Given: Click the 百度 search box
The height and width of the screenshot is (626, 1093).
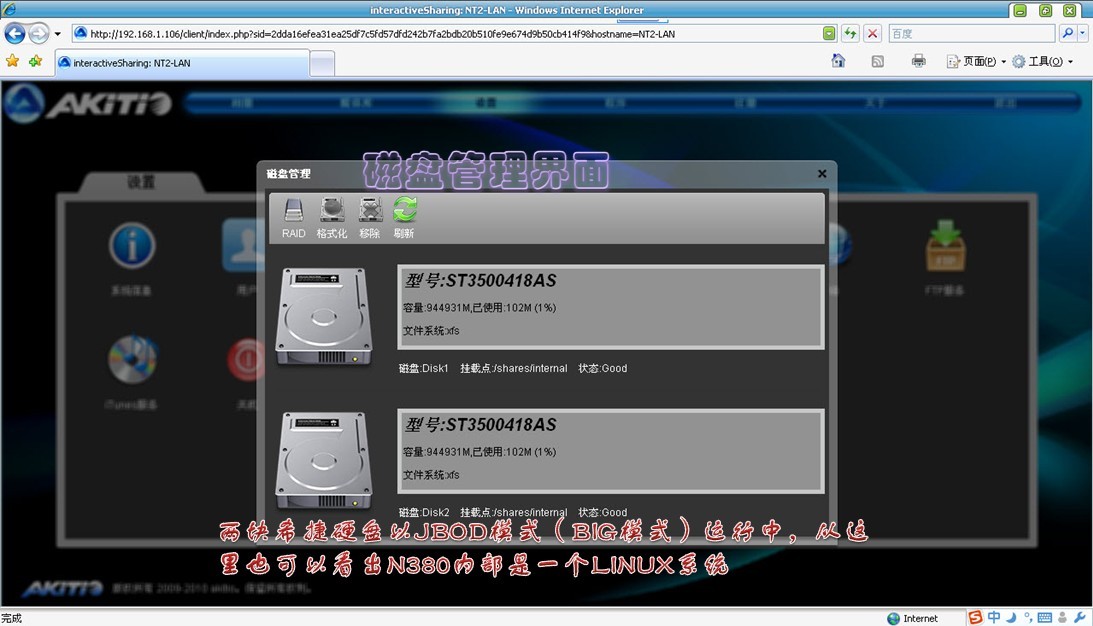Looking at the screenshot, I should tap(972, 33).
